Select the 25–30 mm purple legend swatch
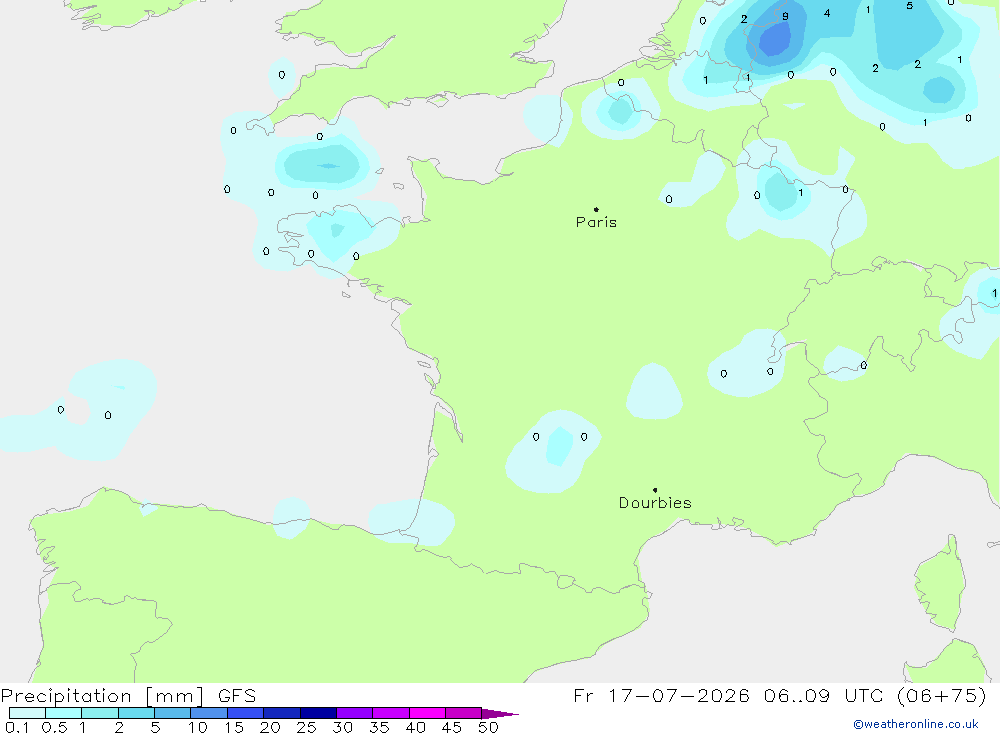This screenshot has width=1000, height=733. click(318, 713)
